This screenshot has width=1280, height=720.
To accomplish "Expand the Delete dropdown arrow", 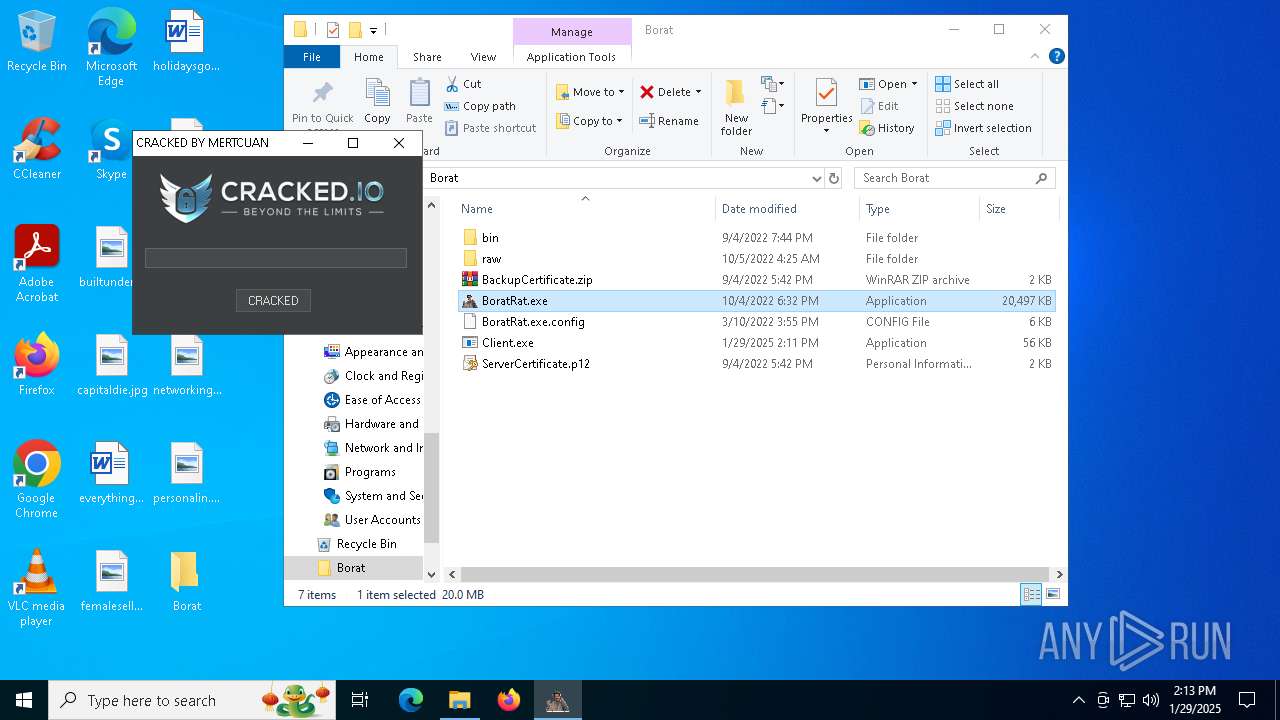I will 698,92.
